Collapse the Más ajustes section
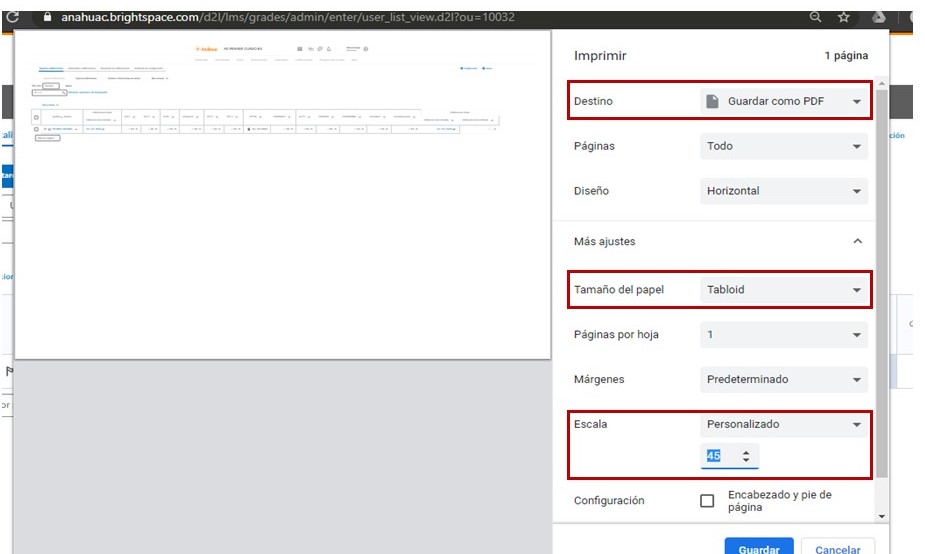 856,241
